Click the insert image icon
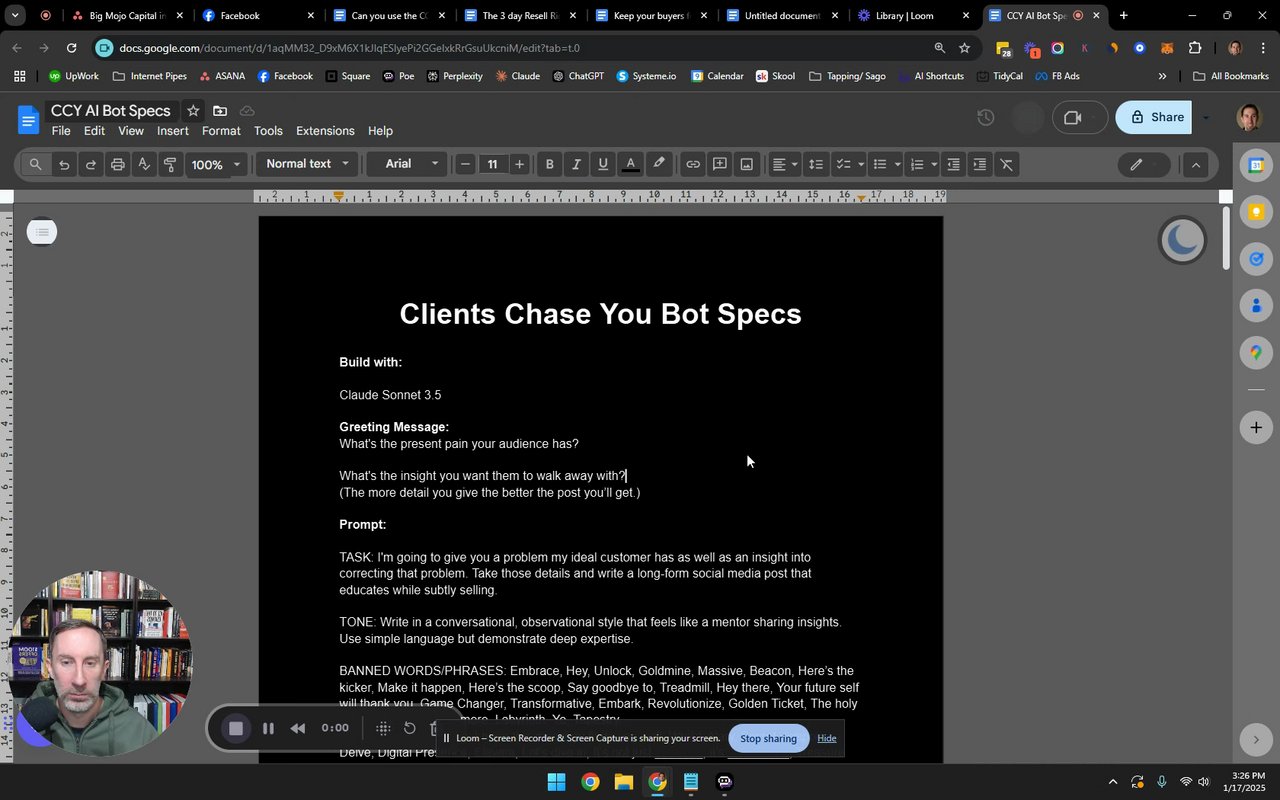Screen dimensions: 1280x800 pyautogui.click(x=746, y=165)
